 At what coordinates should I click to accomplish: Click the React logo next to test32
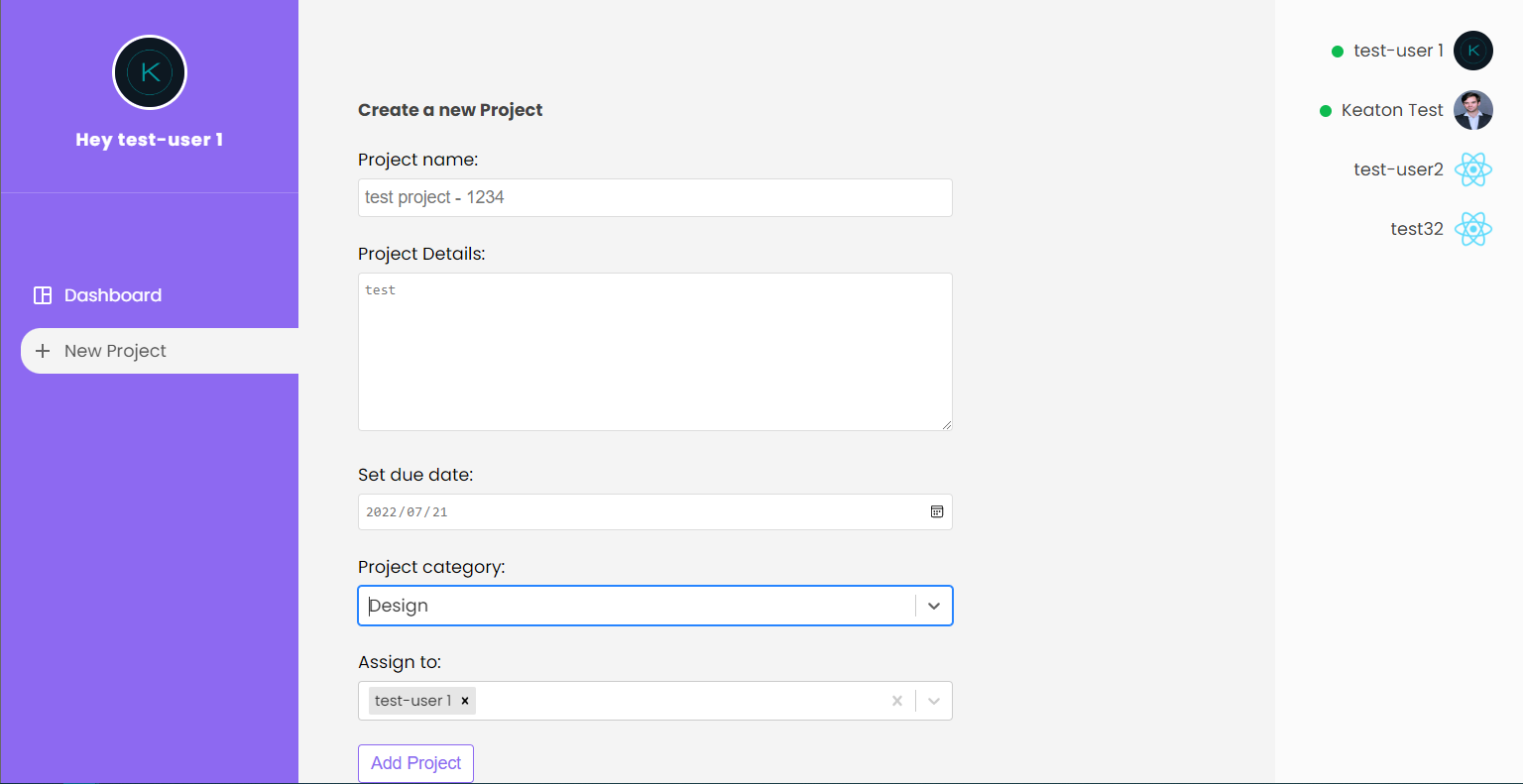coord(1473,229)
